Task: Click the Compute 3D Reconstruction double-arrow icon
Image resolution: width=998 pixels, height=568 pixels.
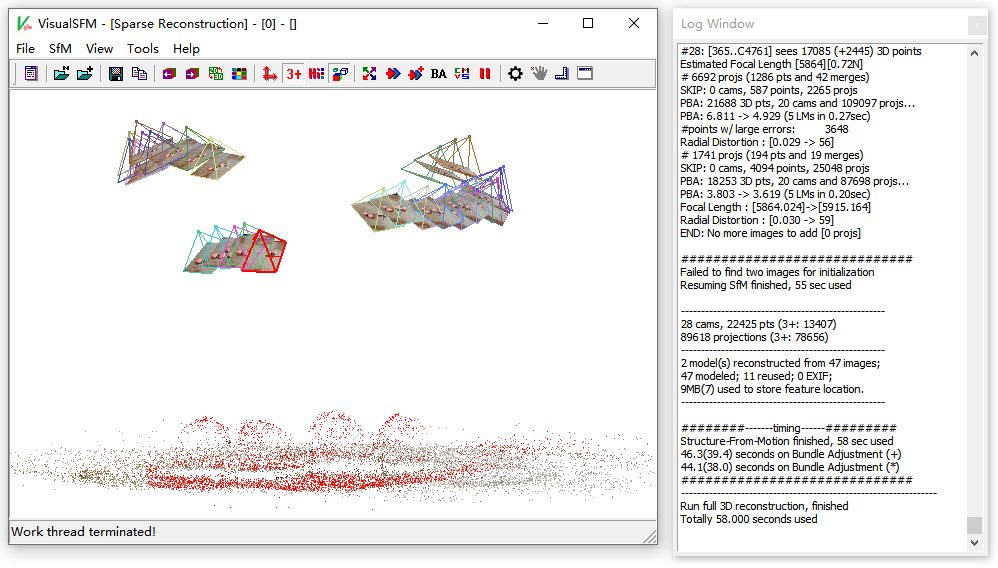Action: point(393,74)
